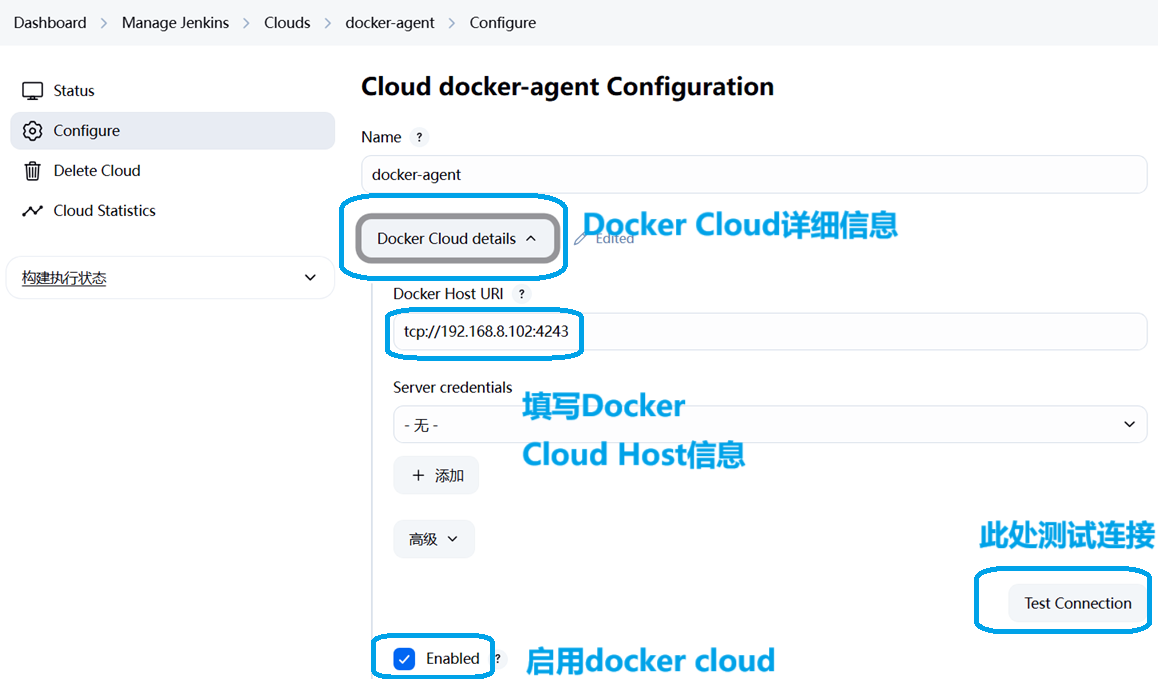Click the Server credentials label
Image resolution: width=1158 pixels, height=679 pixels.
pos(452,387)
